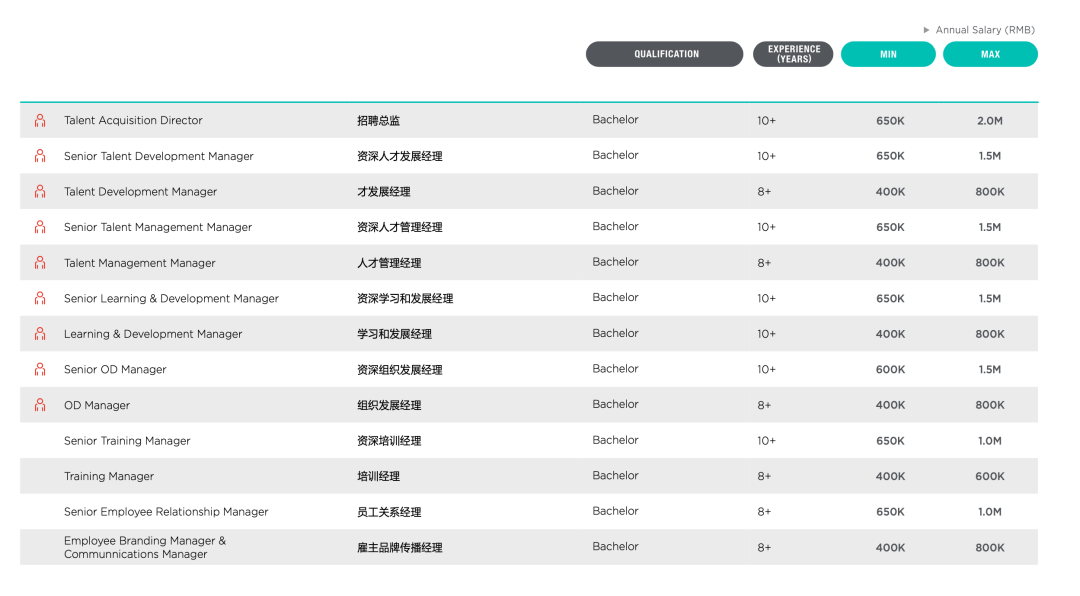
Task: Select the Talent Acquisition Director title
Action: [133, 120]
